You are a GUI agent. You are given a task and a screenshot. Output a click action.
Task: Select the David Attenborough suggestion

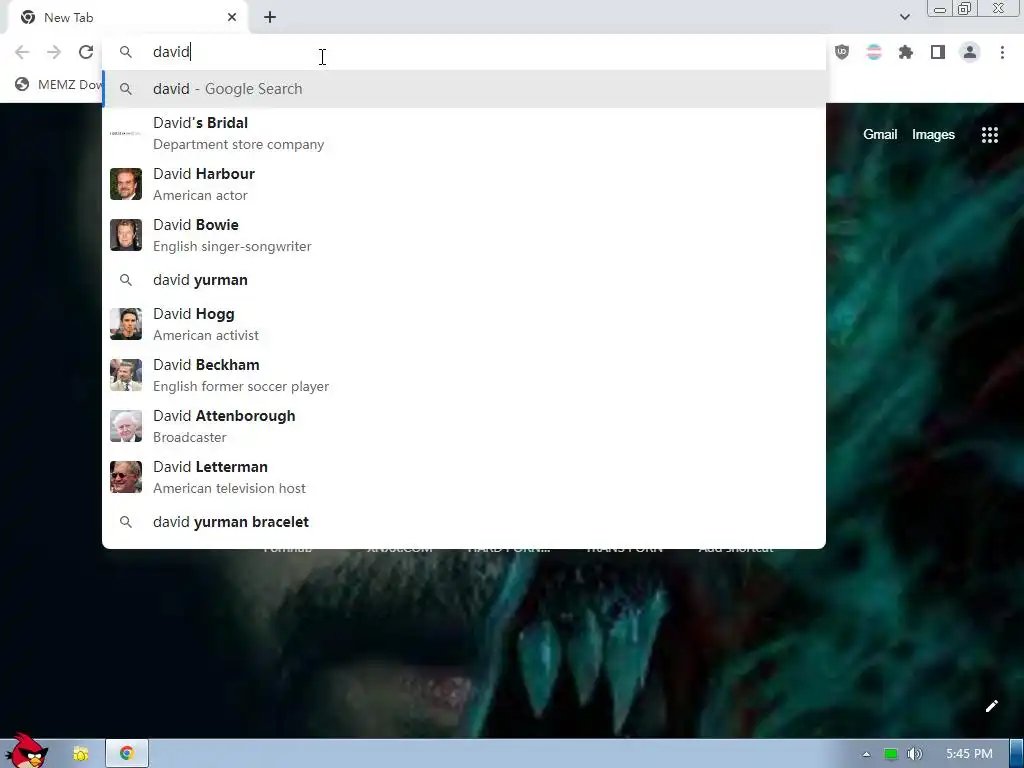point(464,426)
